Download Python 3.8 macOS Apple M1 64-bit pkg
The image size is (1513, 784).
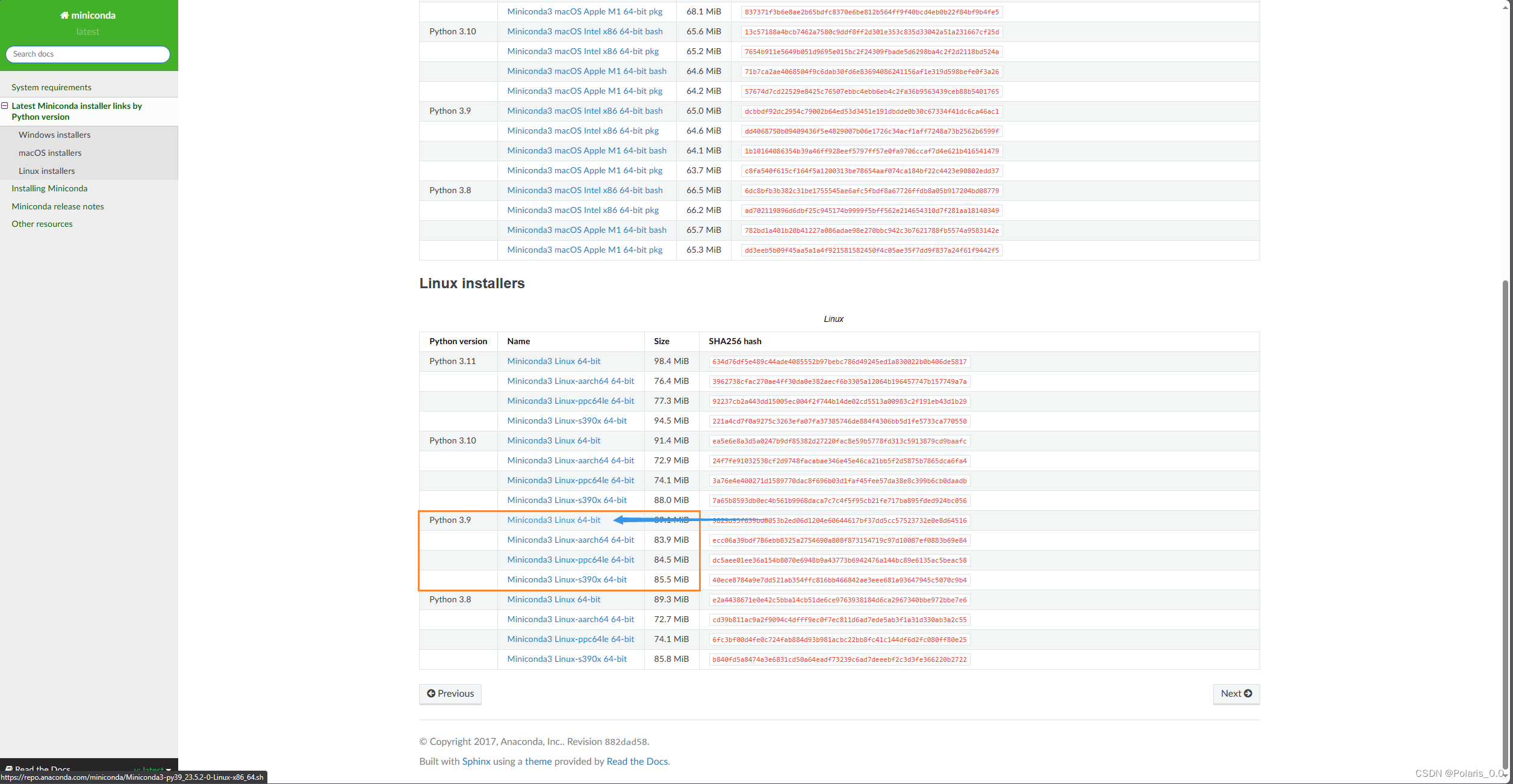coord(585,250)
